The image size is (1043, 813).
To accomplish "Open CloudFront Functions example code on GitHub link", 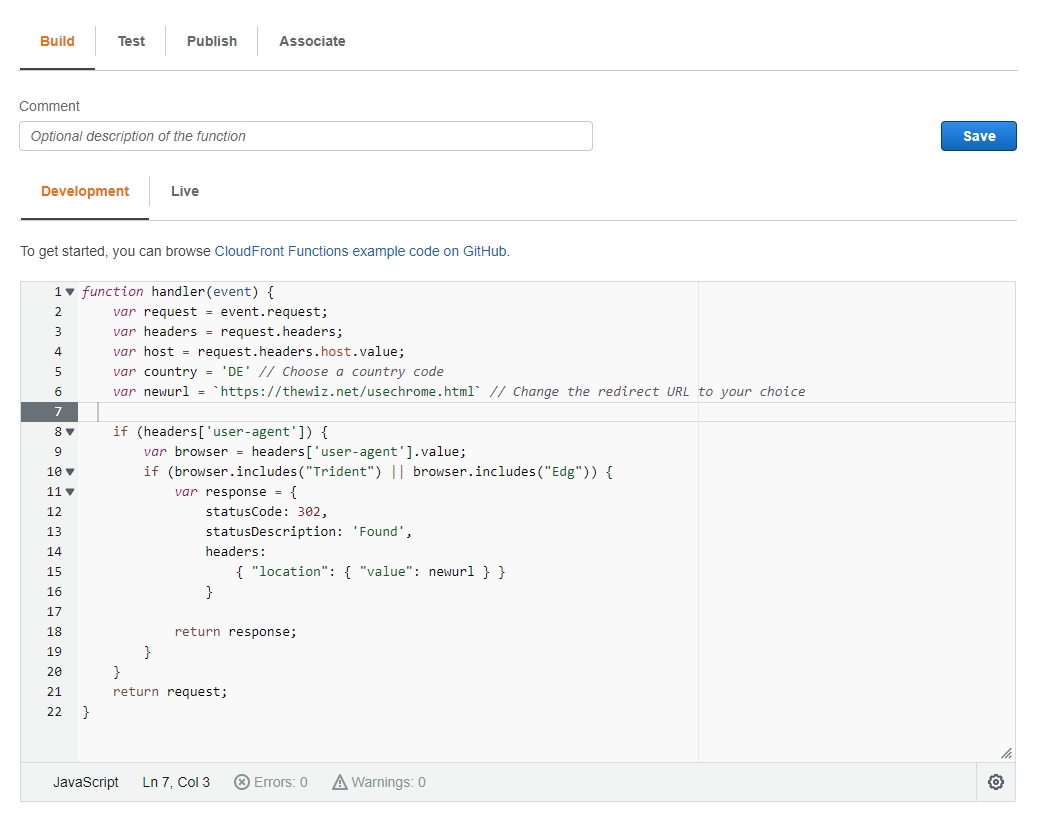I will [361, 251].
